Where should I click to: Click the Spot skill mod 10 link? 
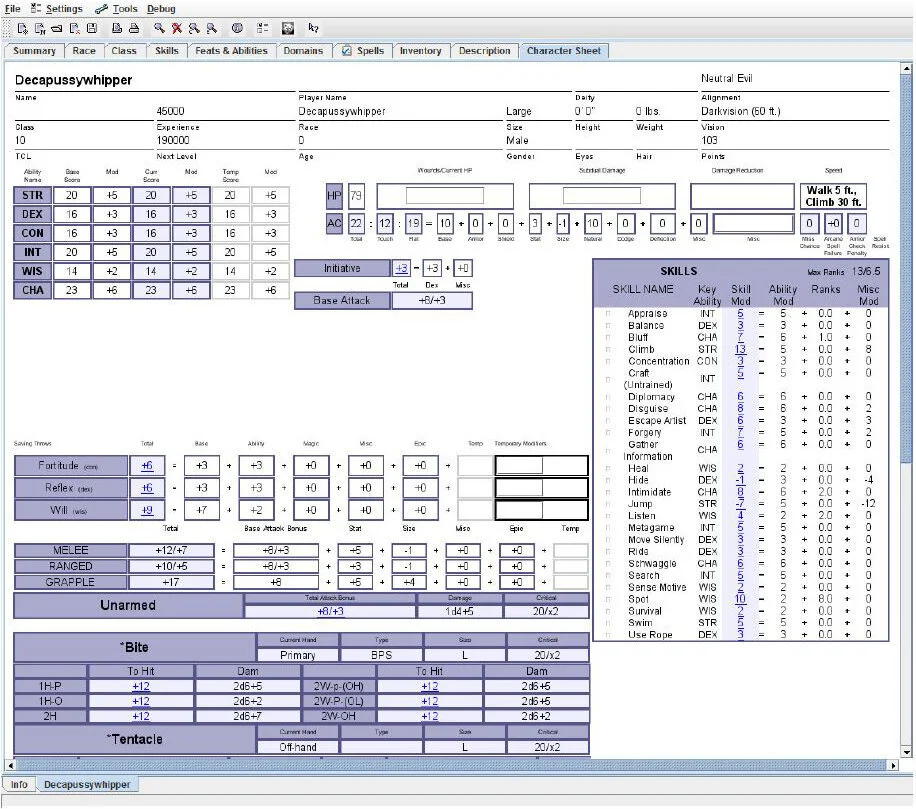coord(740,599)
